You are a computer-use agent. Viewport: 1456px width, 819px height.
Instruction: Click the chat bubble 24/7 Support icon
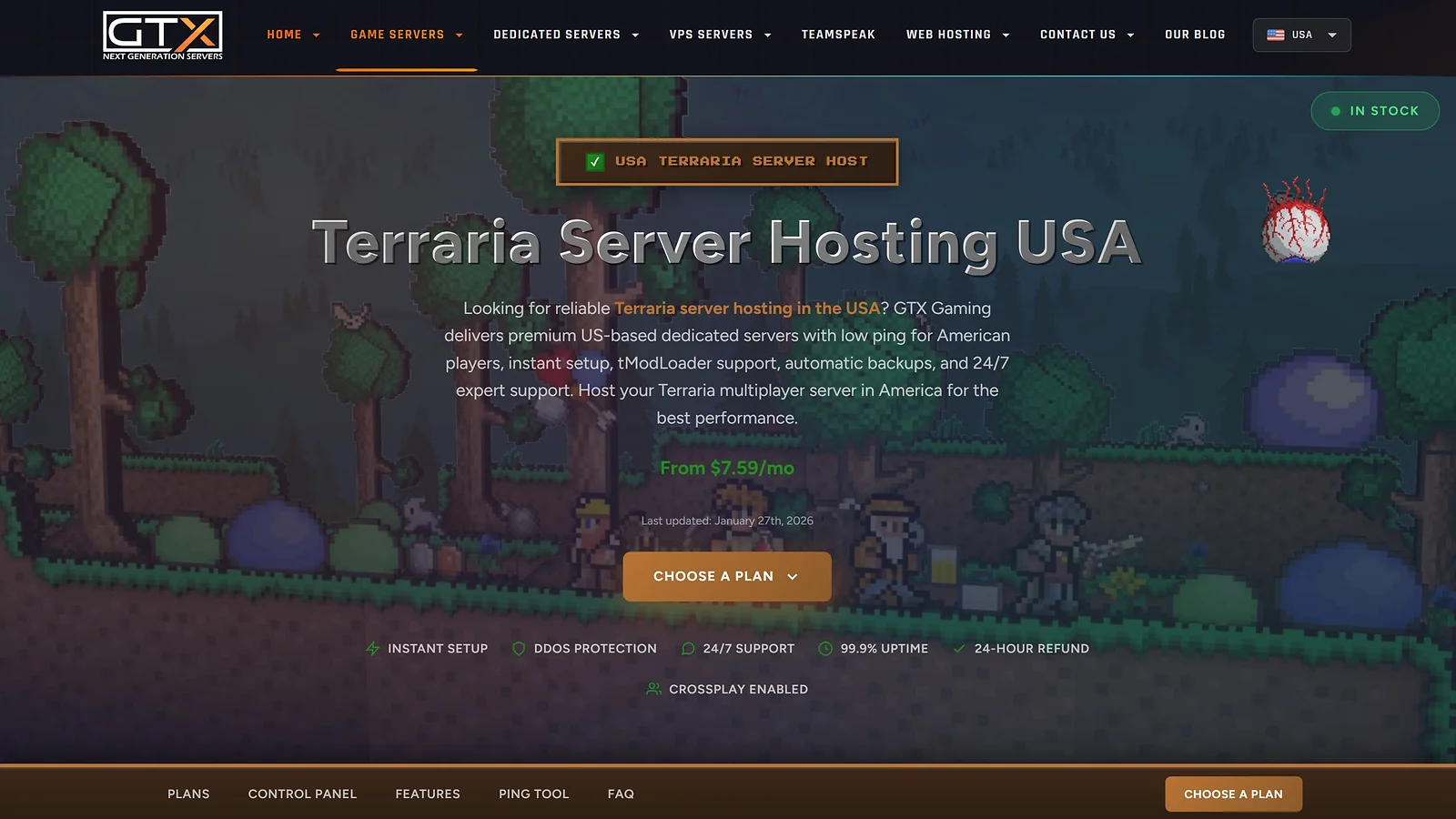688,649
